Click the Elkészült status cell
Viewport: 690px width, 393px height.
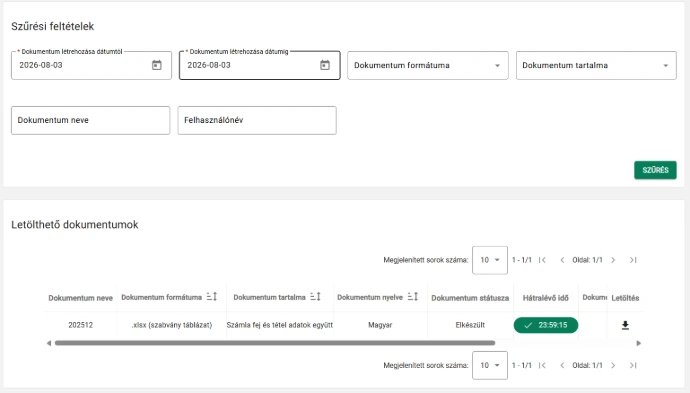[x=470, y=325]
